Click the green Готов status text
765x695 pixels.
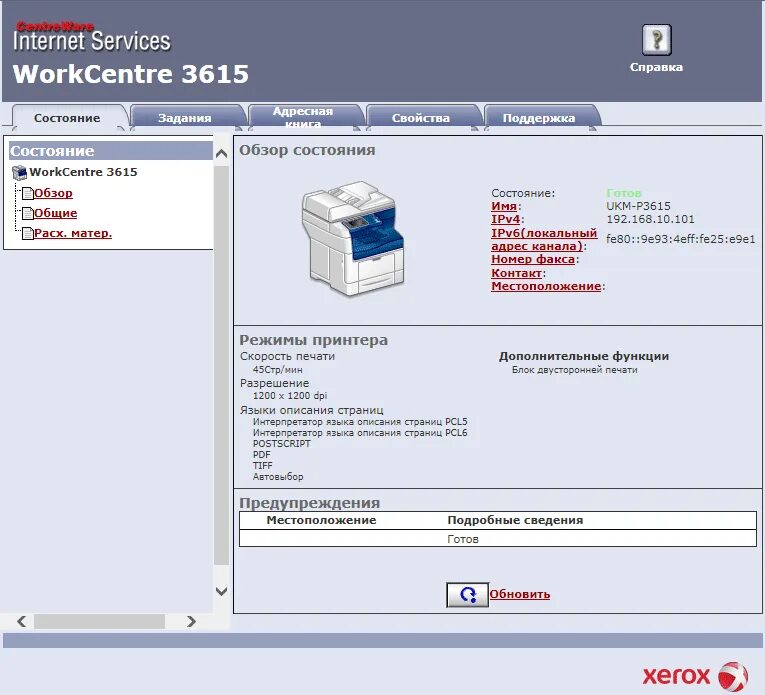click(624, 193)
